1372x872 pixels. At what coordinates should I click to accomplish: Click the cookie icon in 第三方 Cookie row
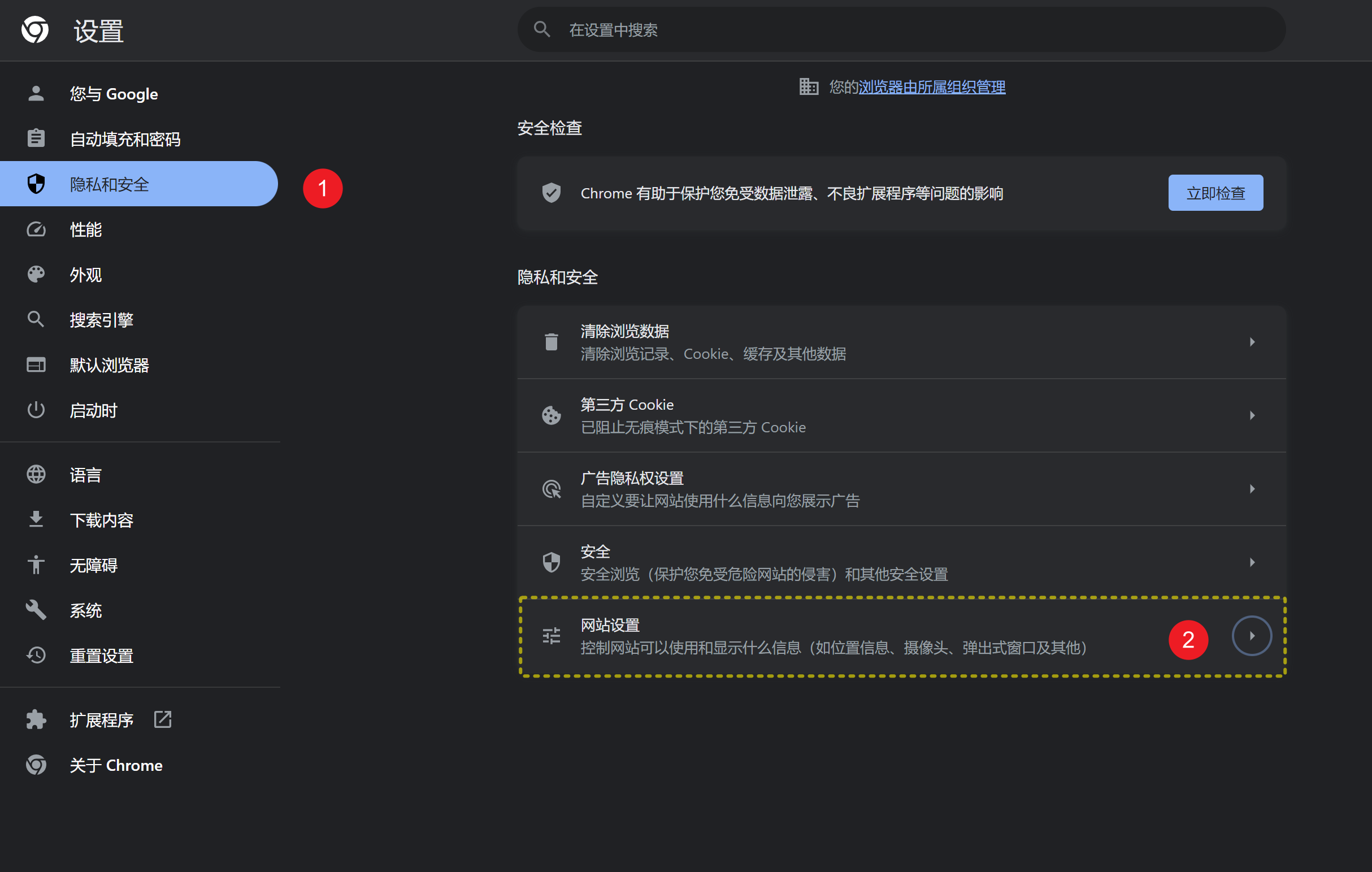coord(551,415)
